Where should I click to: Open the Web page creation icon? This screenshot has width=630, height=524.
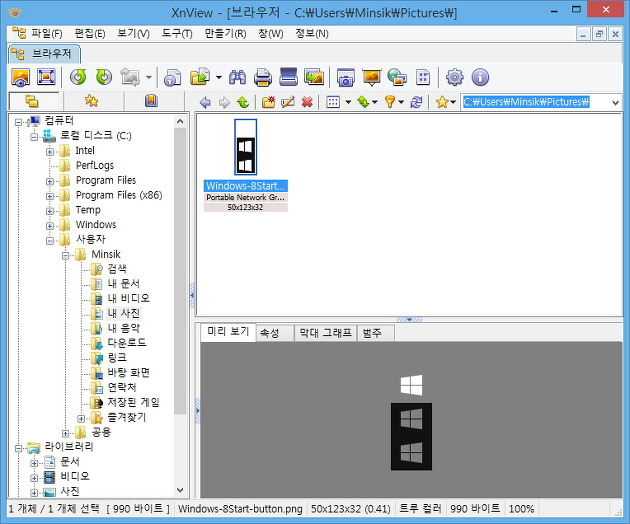[x=397, y=77]
